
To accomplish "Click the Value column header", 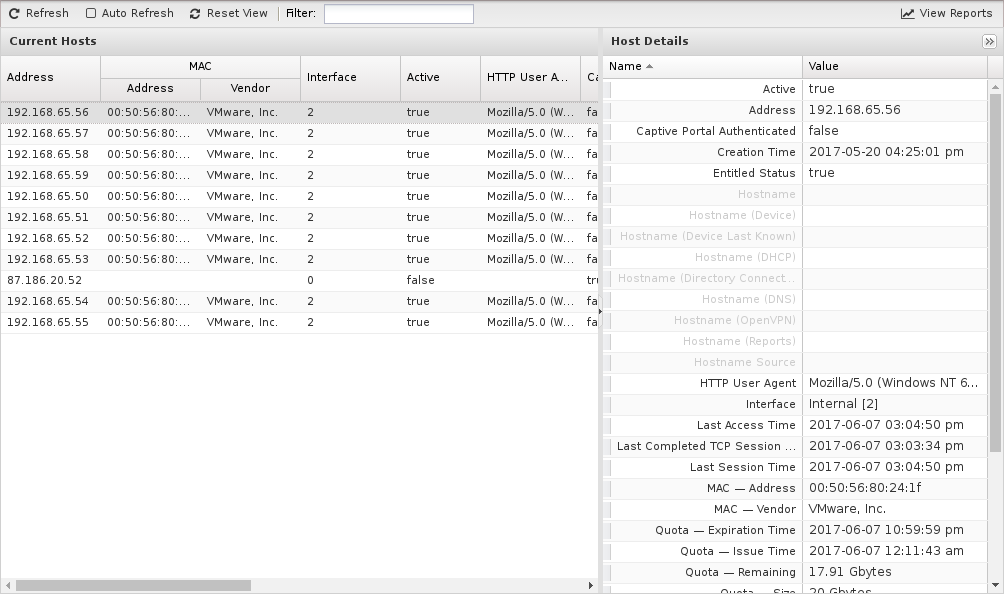I will click(894, 67).
